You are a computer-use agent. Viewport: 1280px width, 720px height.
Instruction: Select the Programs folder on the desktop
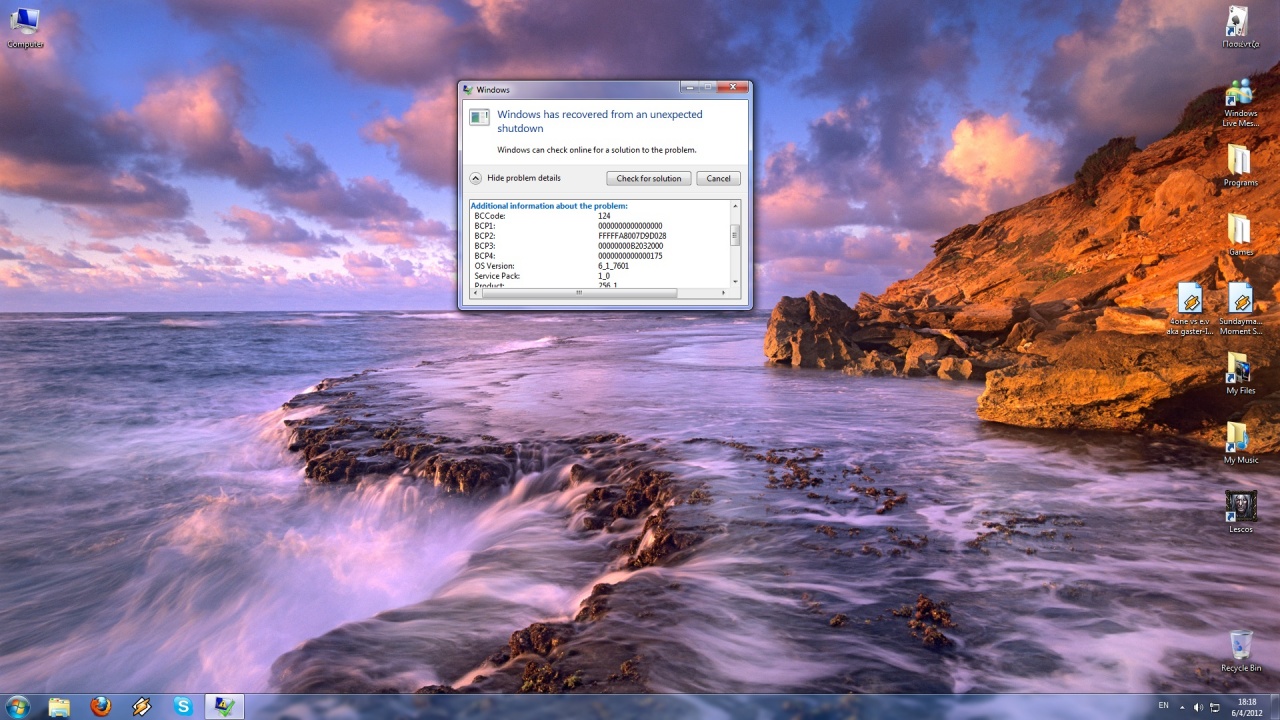tap(1240, 166)
